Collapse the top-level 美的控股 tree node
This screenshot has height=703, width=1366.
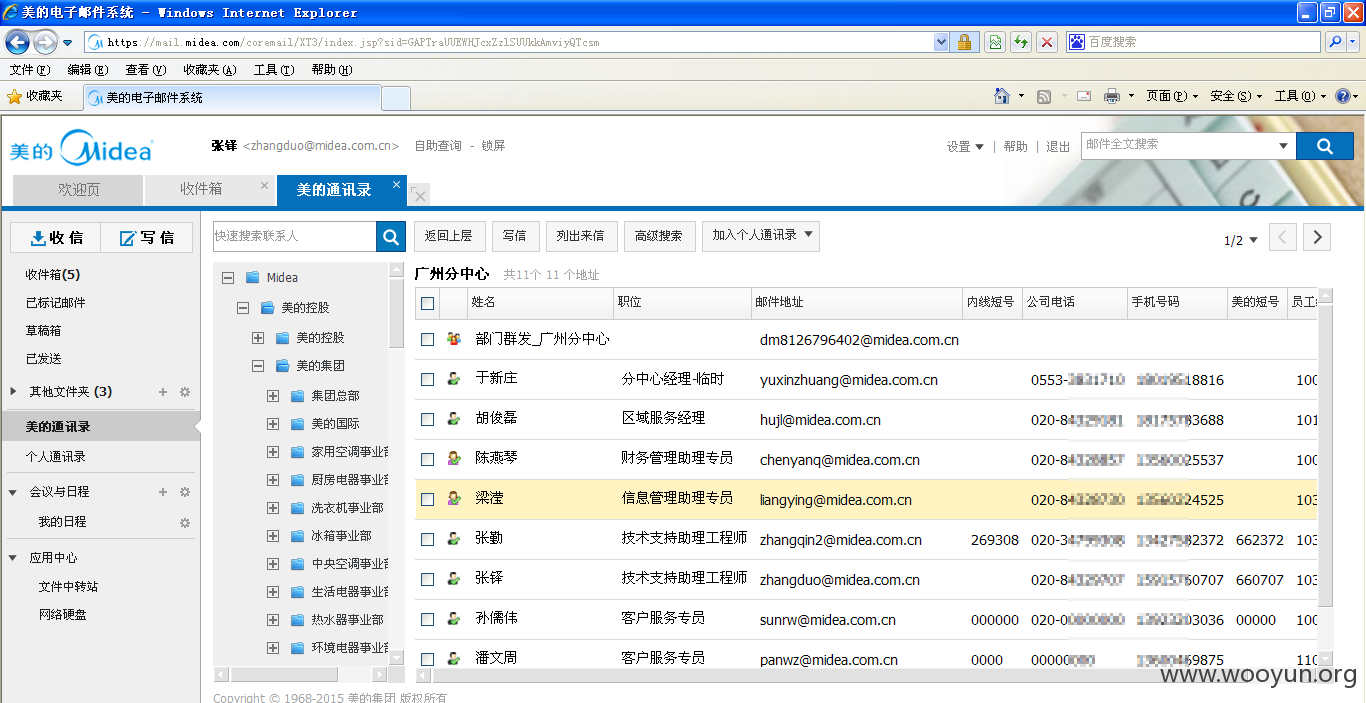243,308
